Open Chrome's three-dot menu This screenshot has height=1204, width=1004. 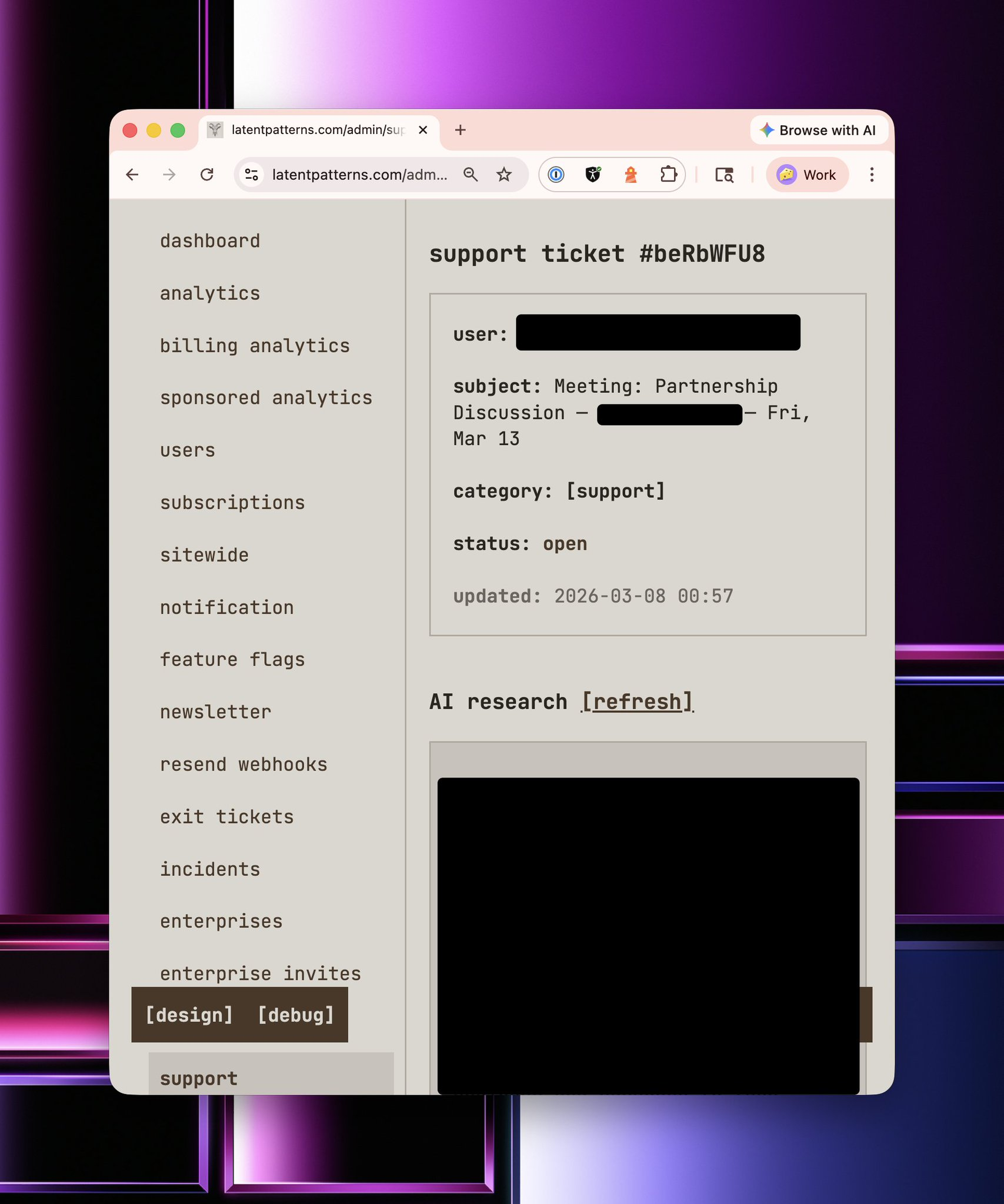872,175
